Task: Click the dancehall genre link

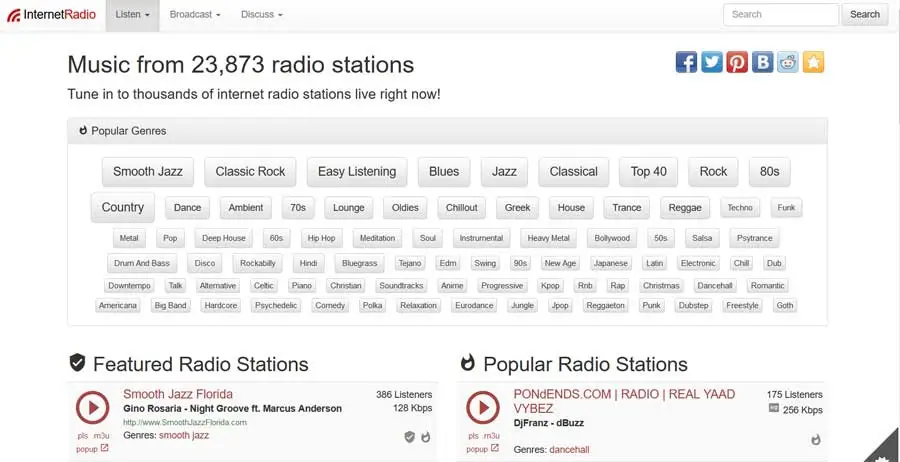Action: [x=569, y=450]
